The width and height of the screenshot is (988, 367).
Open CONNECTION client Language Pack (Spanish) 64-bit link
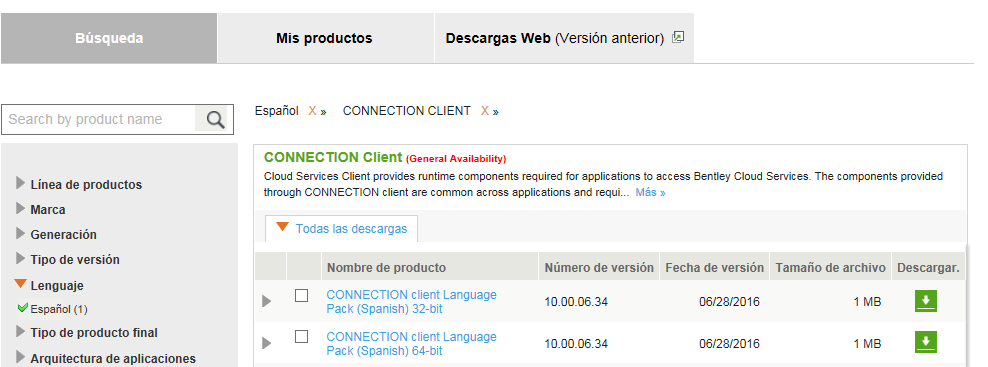point(411,343)
